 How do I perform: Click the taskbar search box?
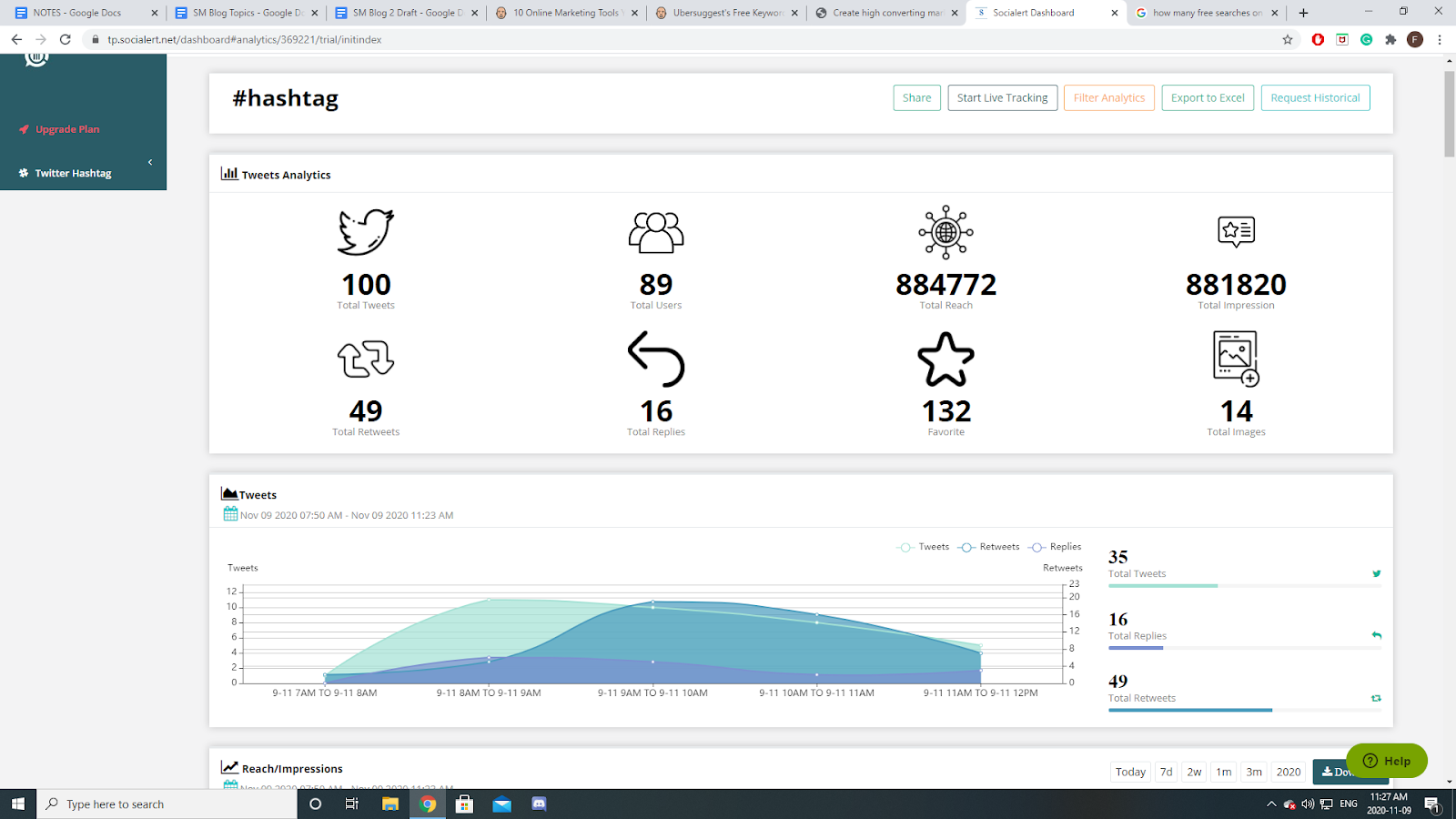(167, 804)
